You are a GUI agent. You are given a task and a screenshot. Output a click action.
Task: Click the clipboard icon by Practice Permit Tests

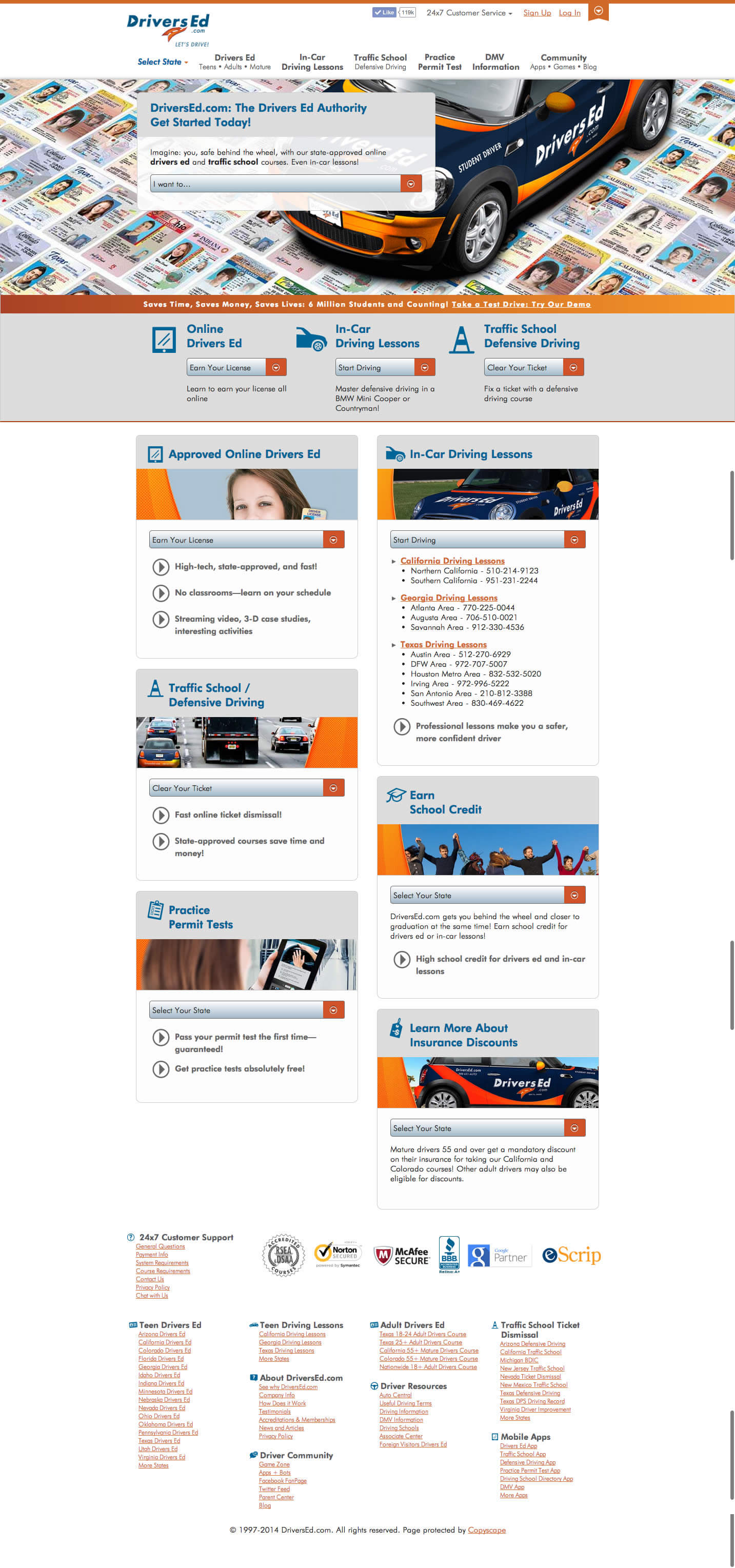(x=156, y=910)
